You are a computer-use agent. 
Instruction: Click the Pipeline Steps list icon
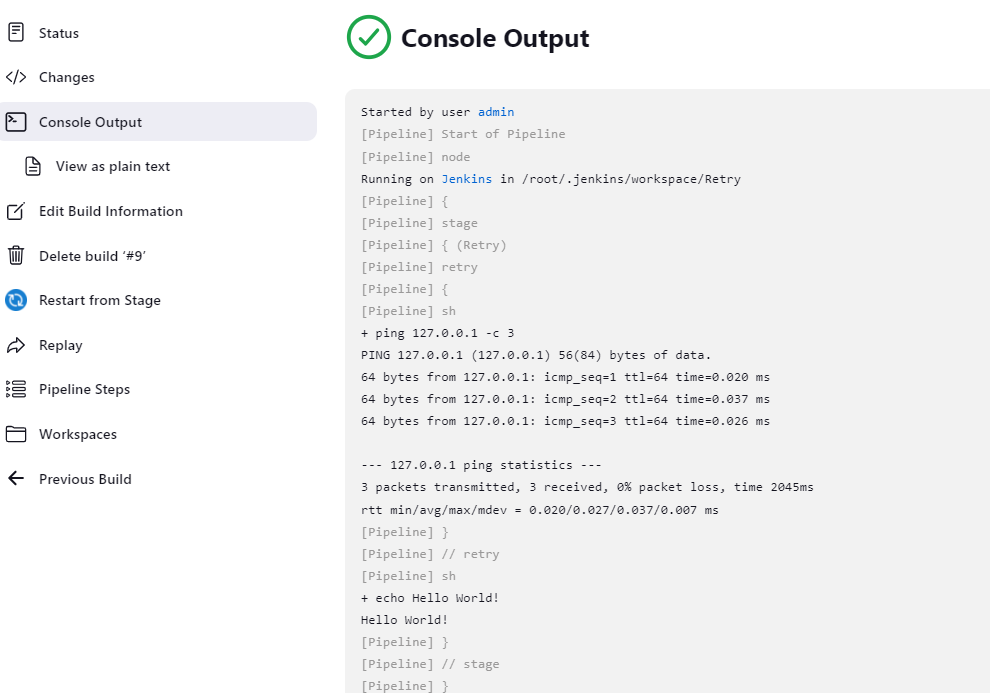pos(16,389)
